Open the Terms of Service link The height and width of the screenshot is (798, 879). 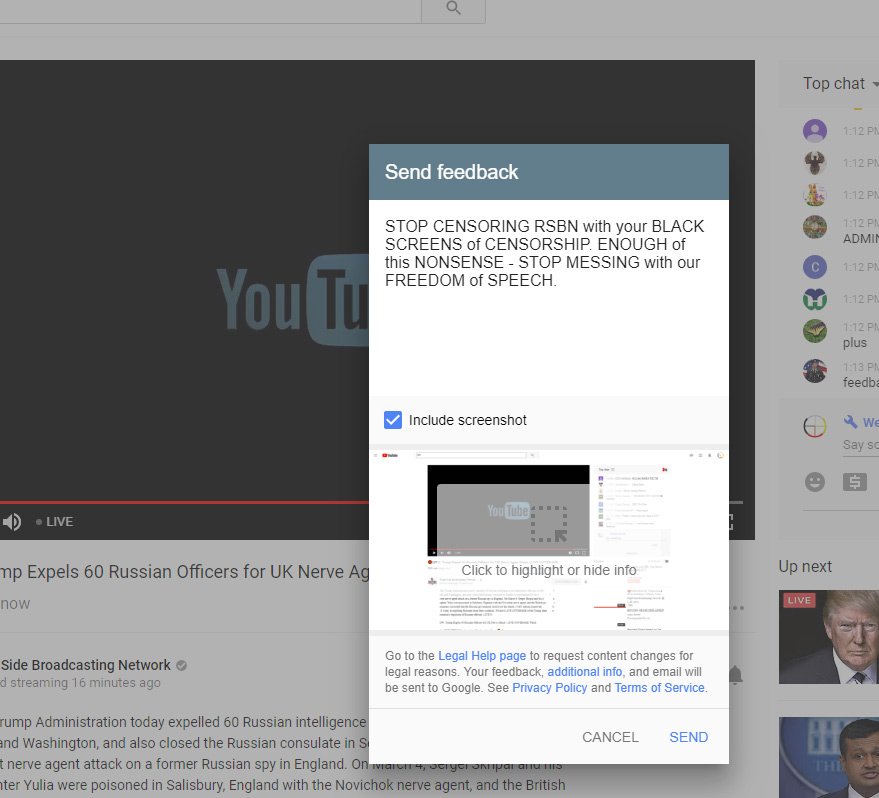tap(659, 688)
